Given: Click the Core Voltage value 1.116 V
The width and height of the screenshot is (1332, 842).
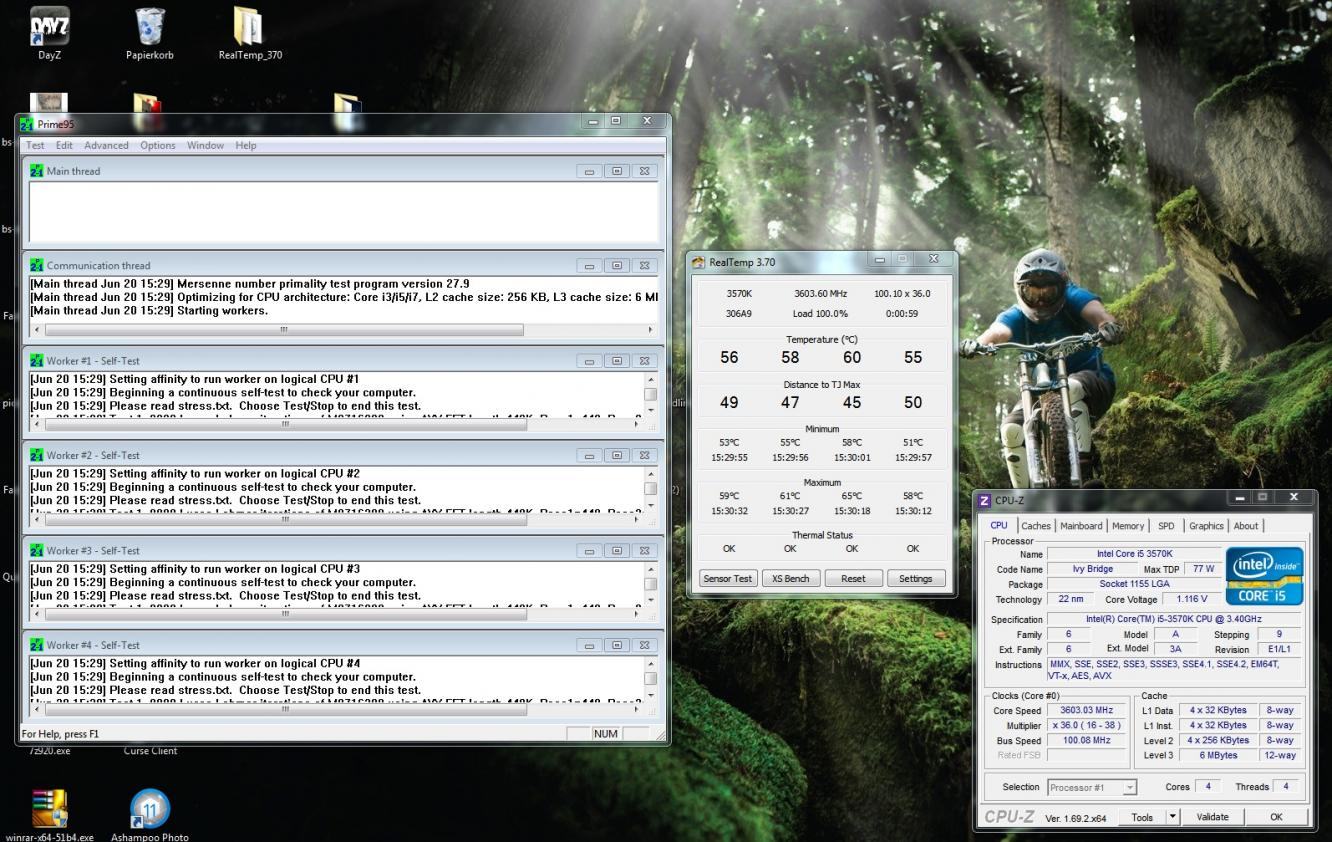Looking at the screenshot, I should (x=1190, y=599).
